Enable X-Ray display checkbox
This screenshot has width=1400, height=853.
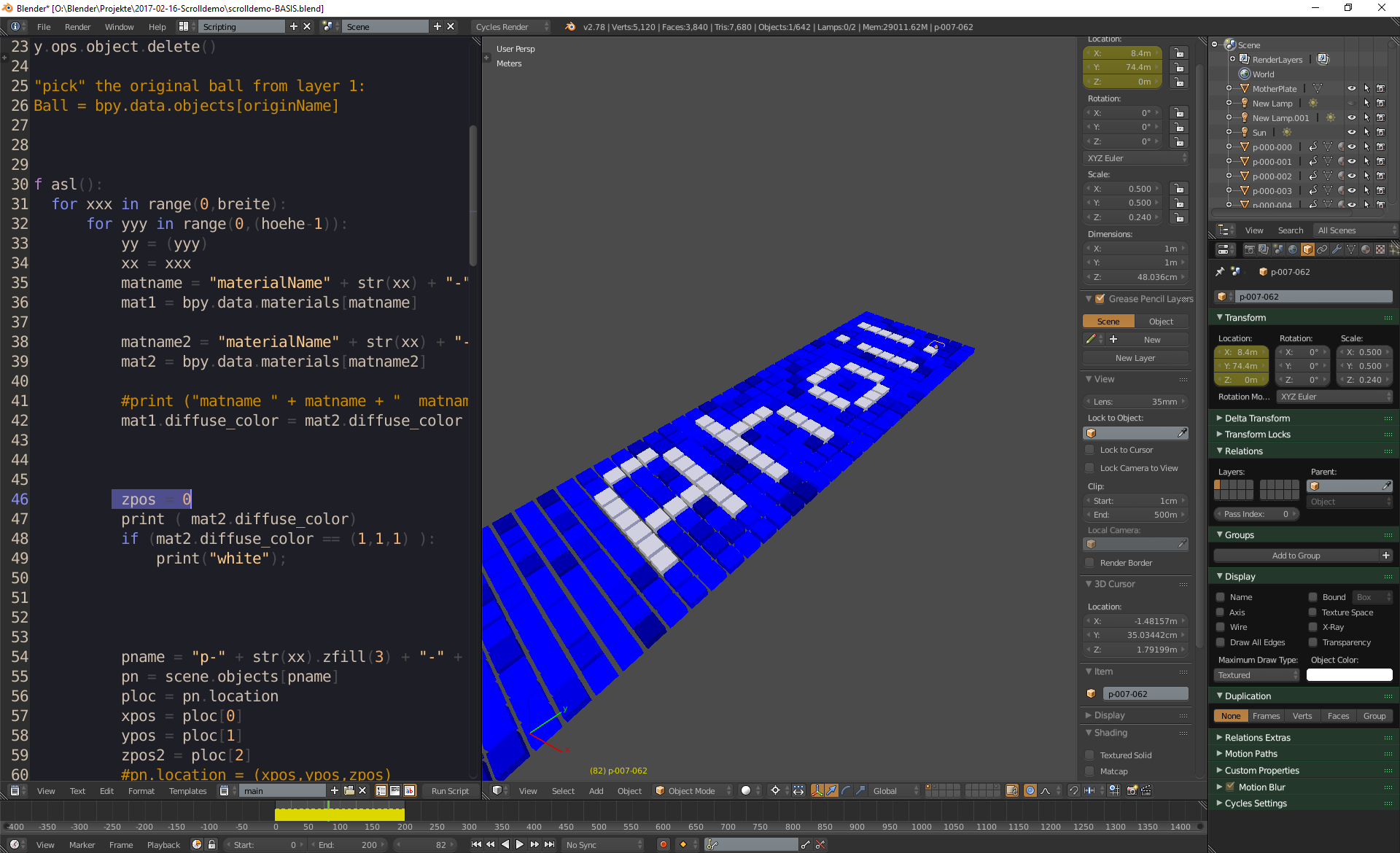[x=1312, y=627]
